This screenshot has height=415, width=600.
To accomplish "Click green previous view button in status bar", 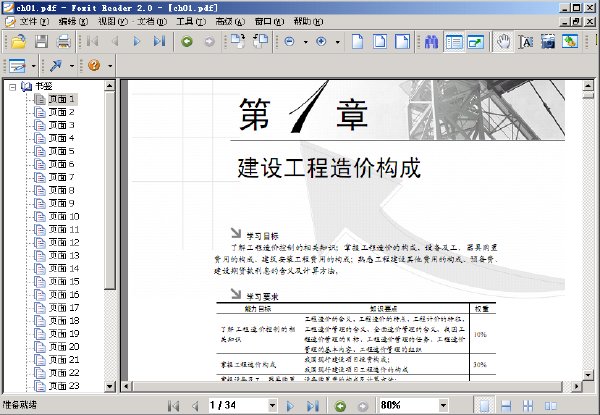I will [x=340, y=405].
